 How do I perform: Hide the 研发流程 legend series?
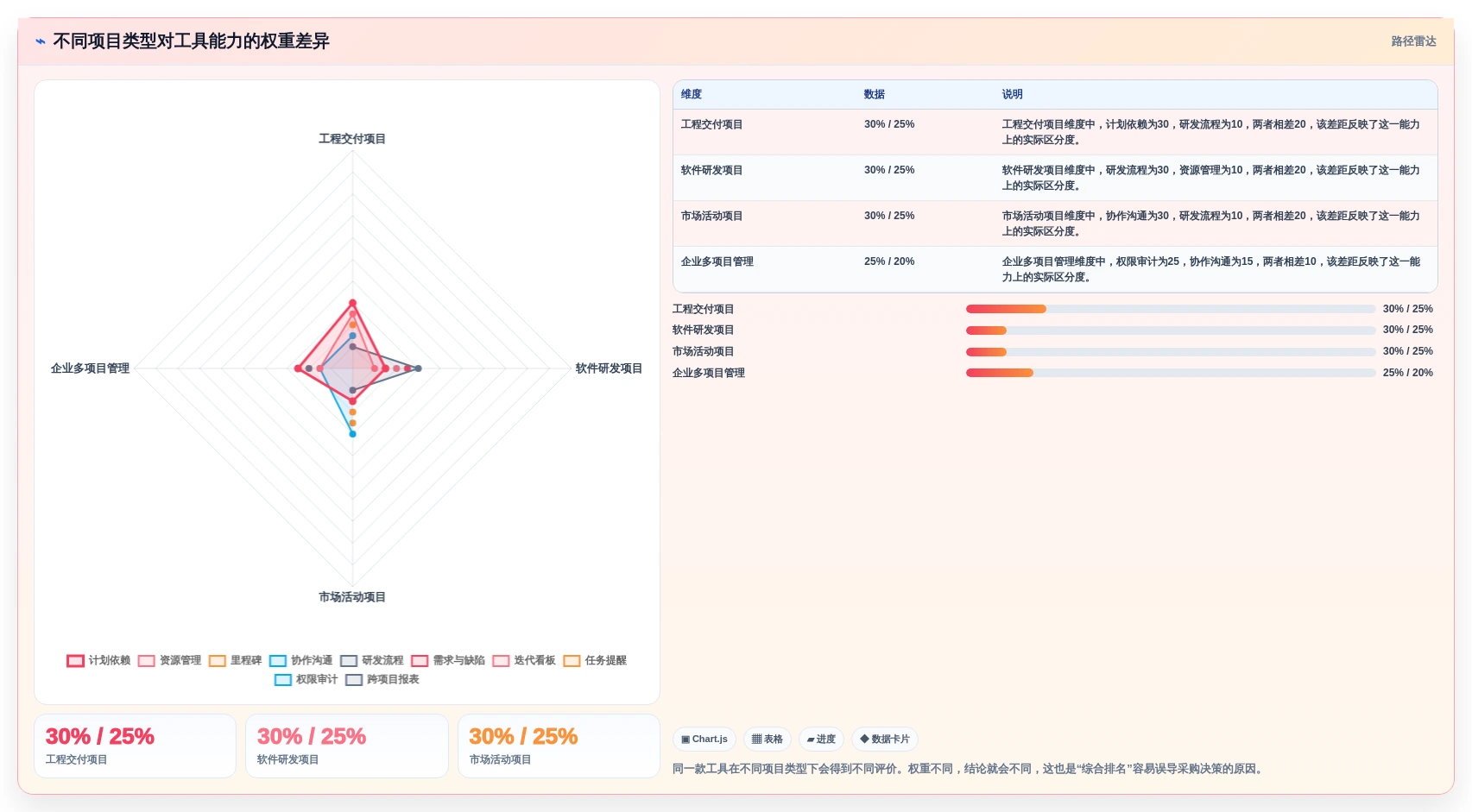[x=371, y=660]
